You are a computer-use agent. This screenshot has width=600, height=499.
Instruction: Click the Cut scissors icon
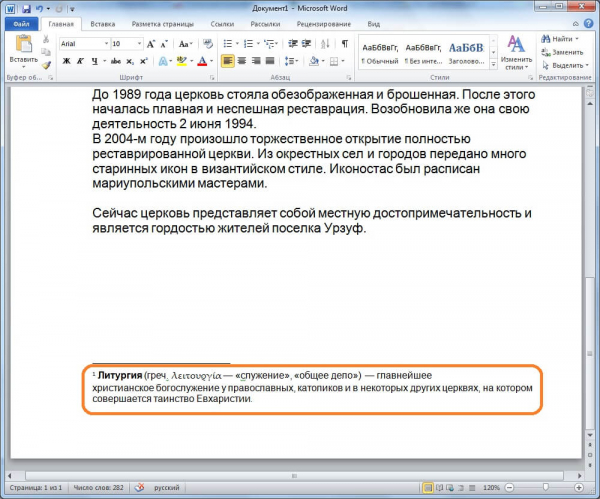coord(46,39)
